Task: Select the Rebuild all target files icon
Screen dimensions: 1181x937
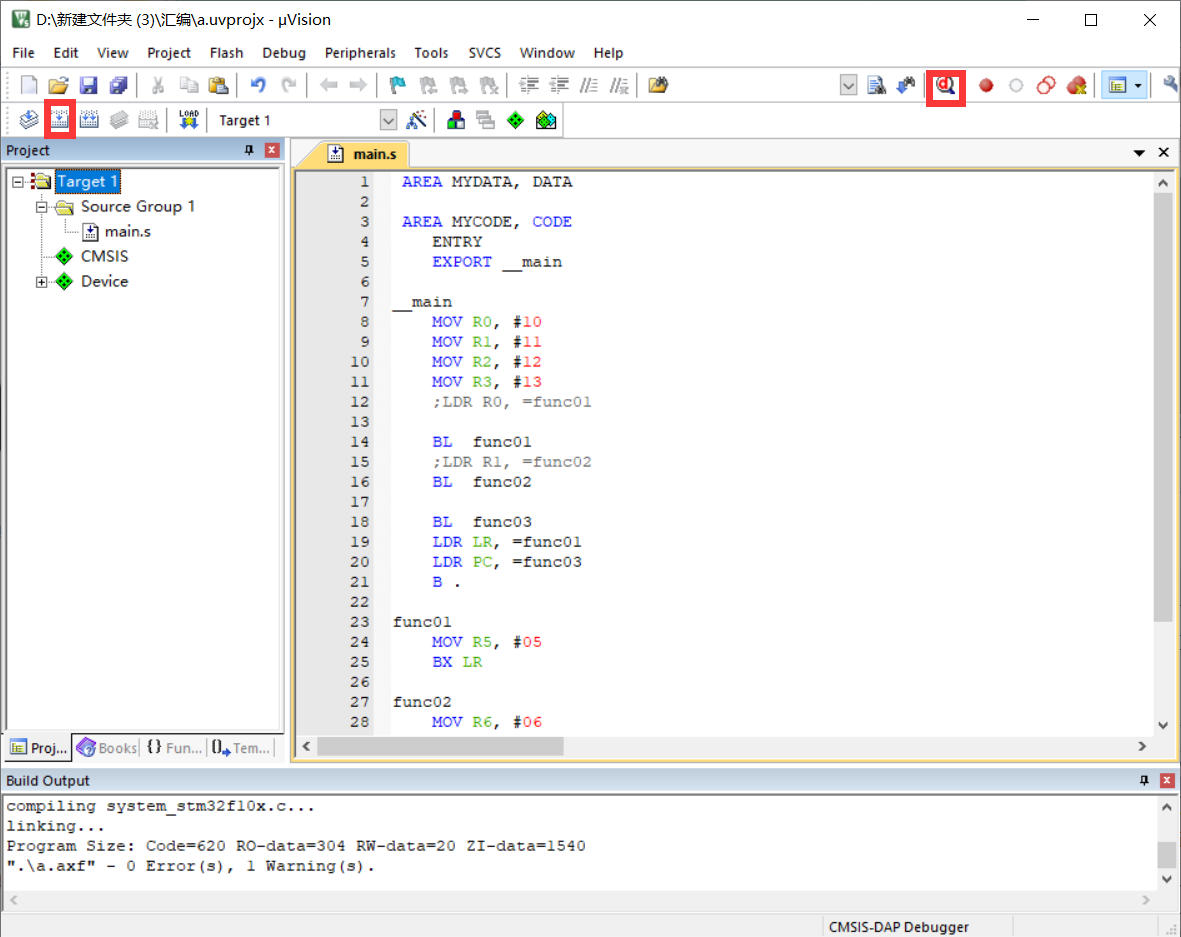Action: [89, 119]
